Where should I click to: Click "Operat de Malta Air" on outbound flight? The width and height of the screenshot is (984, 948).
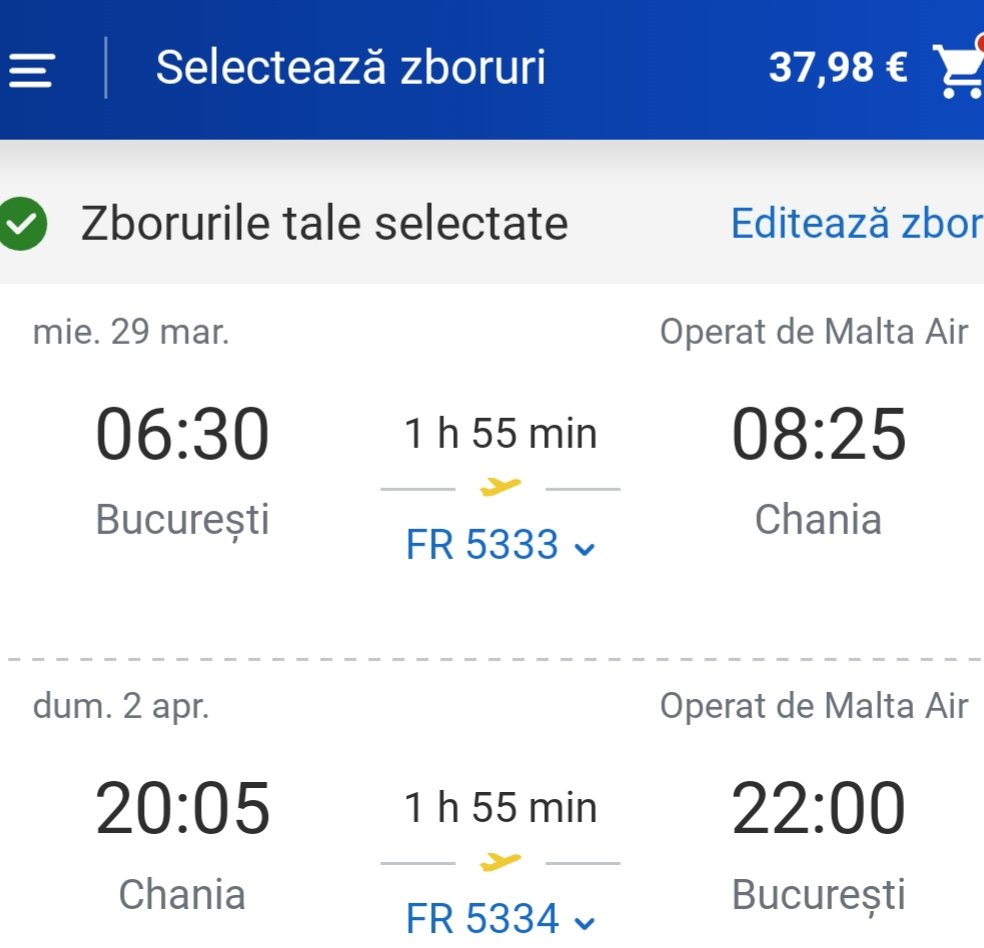pyautogui.click(x=813, y=332)
